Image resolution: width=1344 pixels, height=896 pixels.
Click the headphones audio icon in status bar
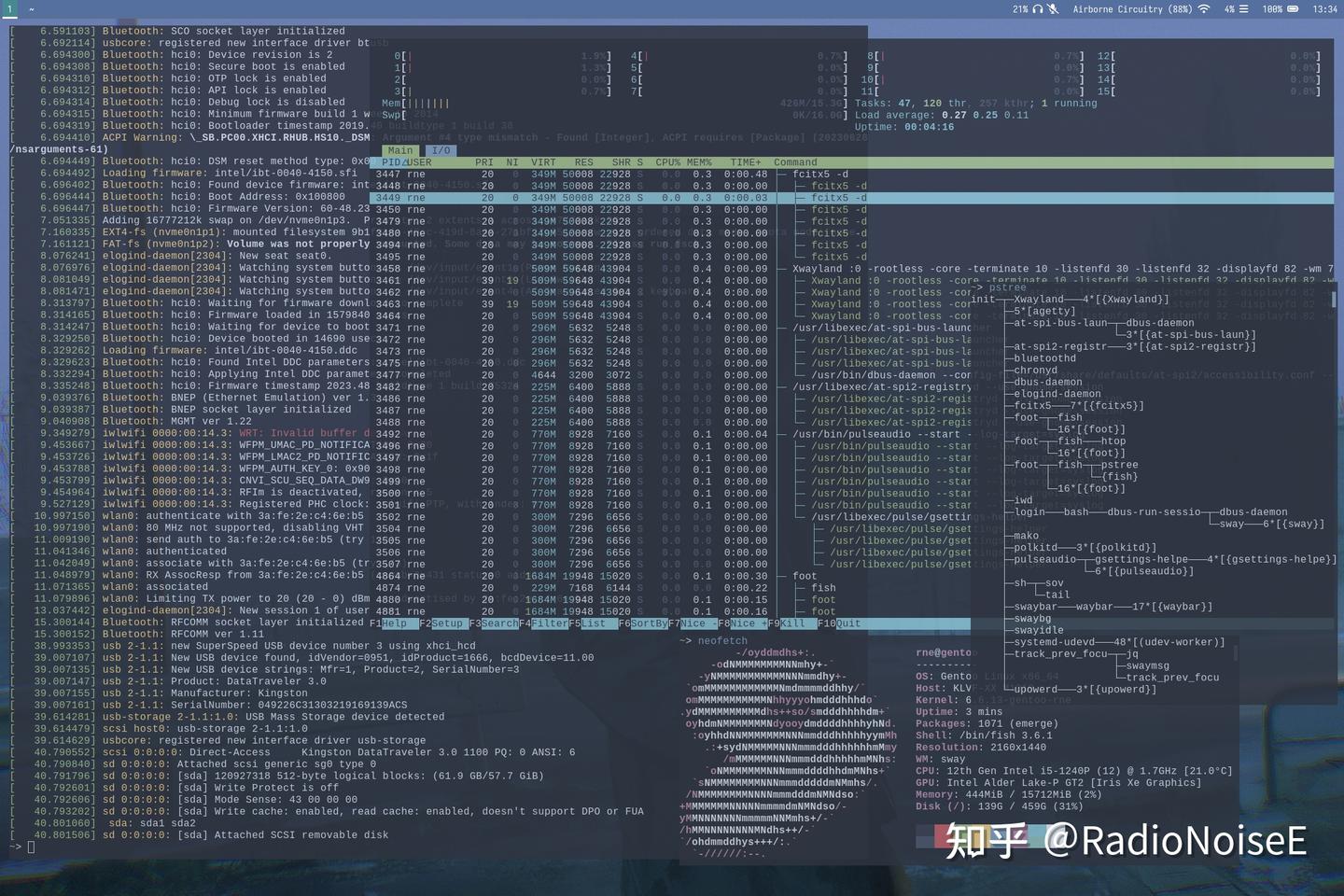click(x=1037, y=9)
